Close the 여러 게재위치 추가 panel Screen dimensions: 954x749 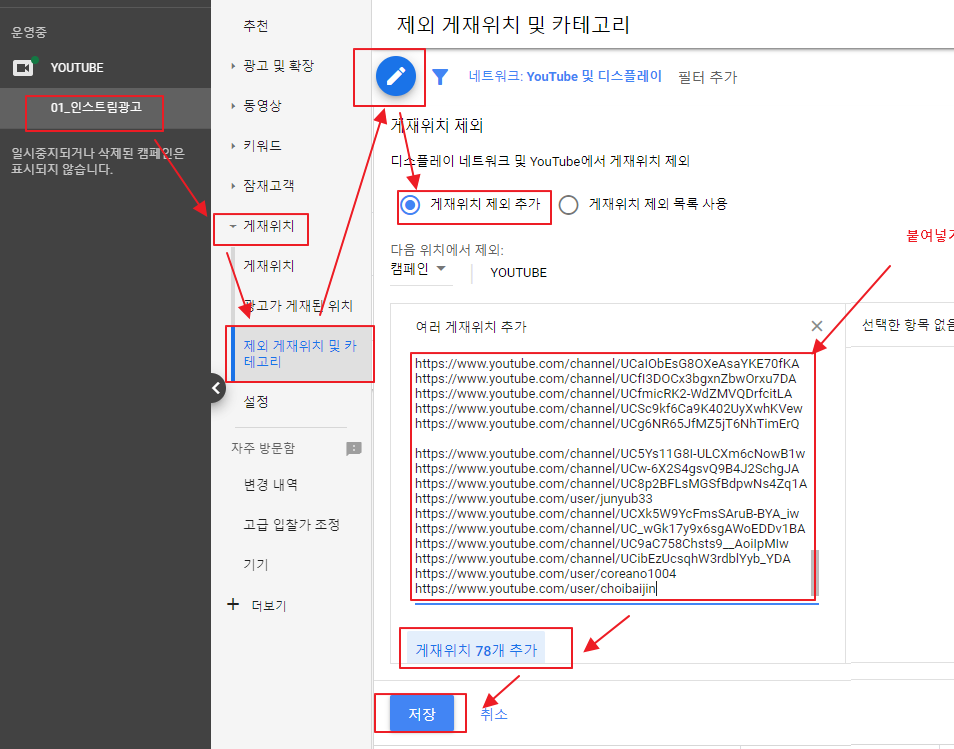coord(816,326)
